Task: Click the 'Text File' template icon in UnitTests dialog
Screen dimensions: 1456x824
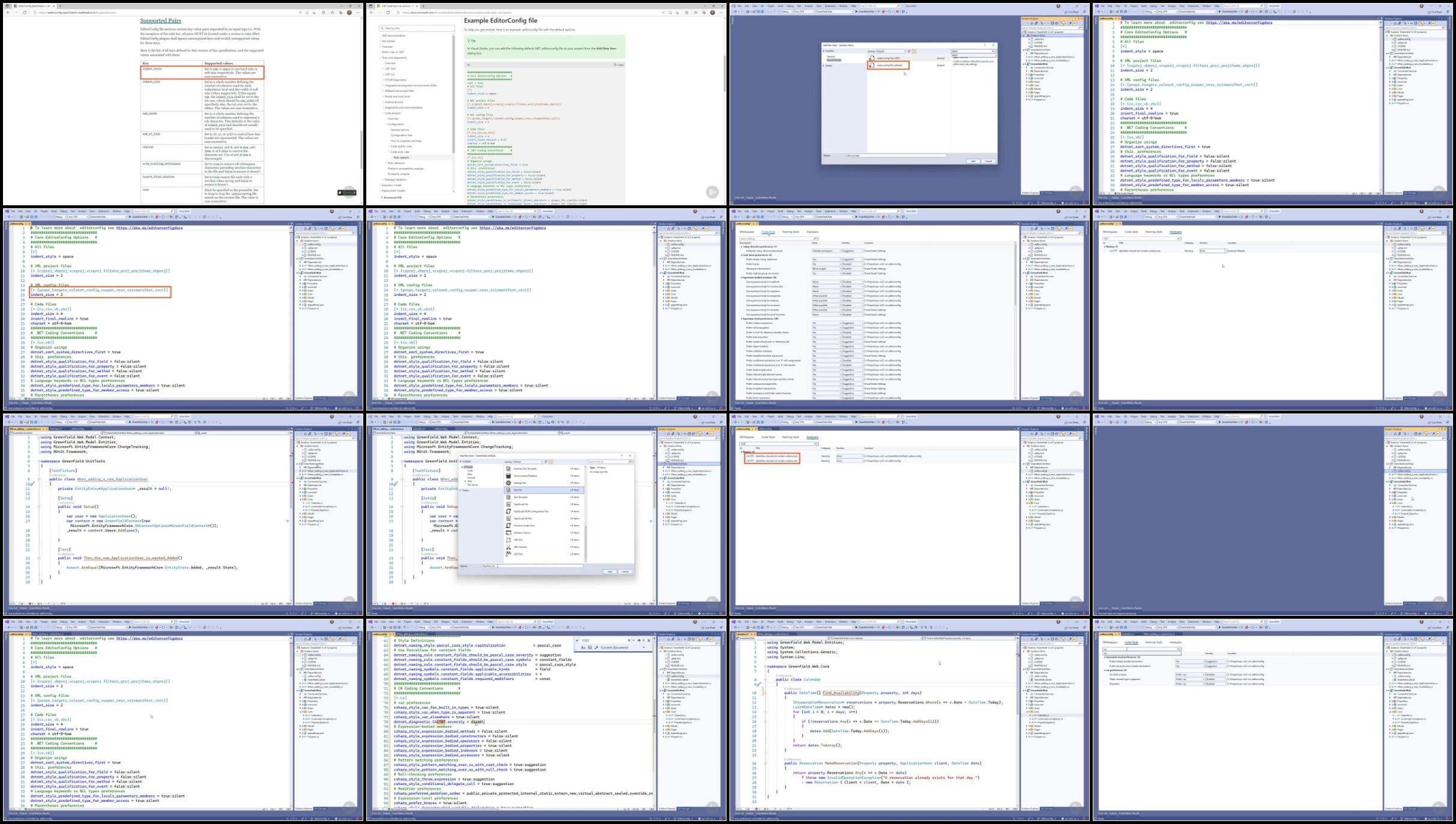Action: [509, 490]
